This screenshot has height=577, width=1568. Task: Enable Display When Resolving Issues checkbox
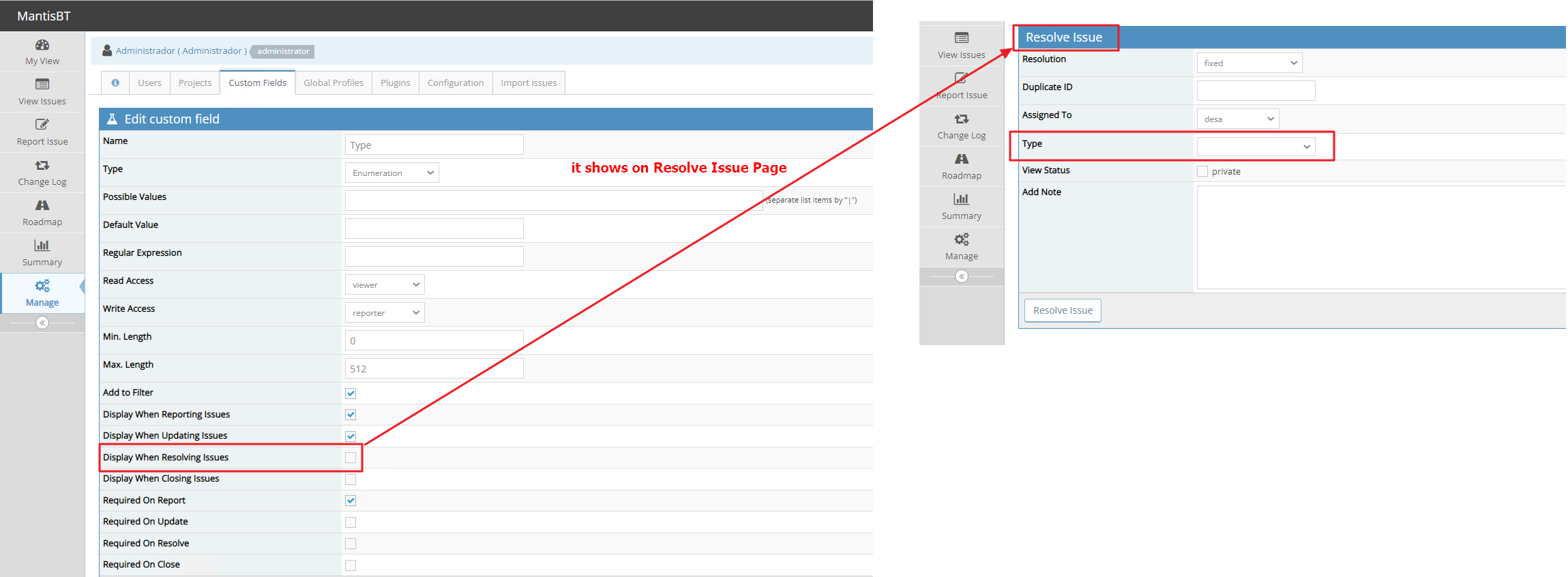click(351, 458)
